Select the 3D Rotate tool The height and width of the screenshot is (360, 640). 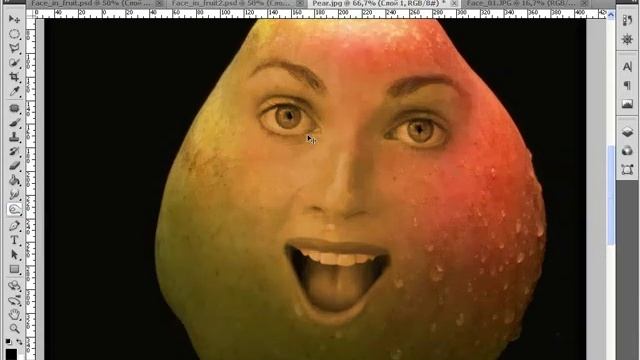[14, 285]
